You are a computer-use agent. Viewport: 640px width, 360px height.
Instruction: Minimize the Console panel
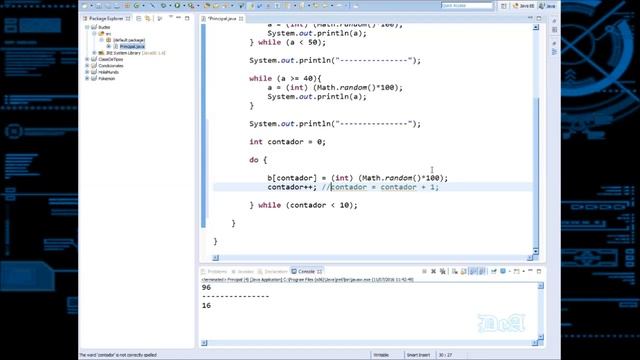point(530,271)
